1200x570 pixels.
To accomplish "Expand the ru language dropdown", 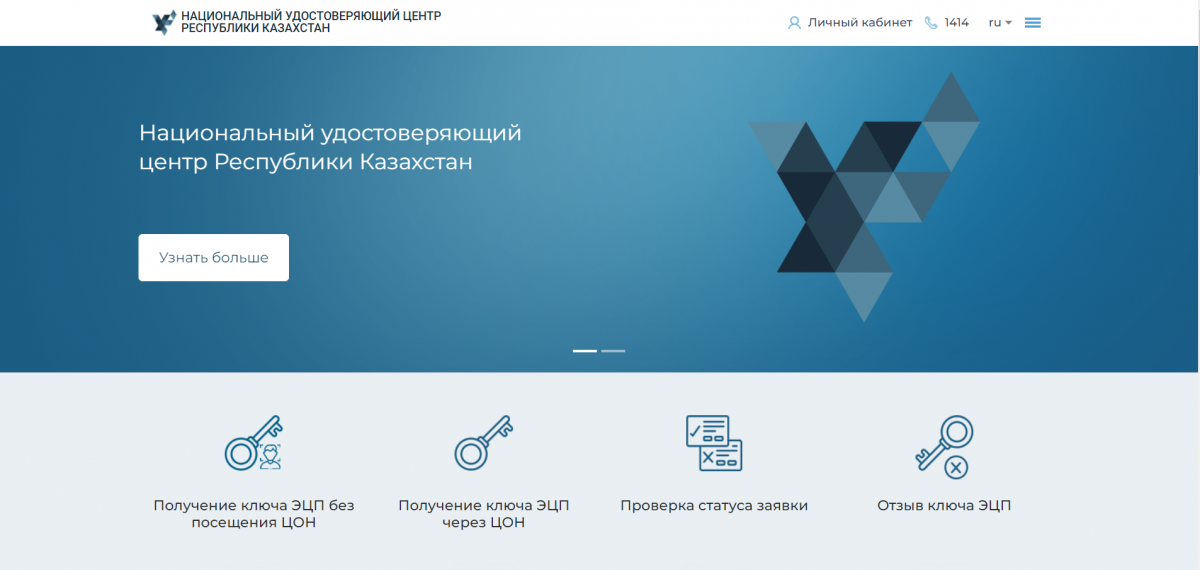I will coord(1000,23).
